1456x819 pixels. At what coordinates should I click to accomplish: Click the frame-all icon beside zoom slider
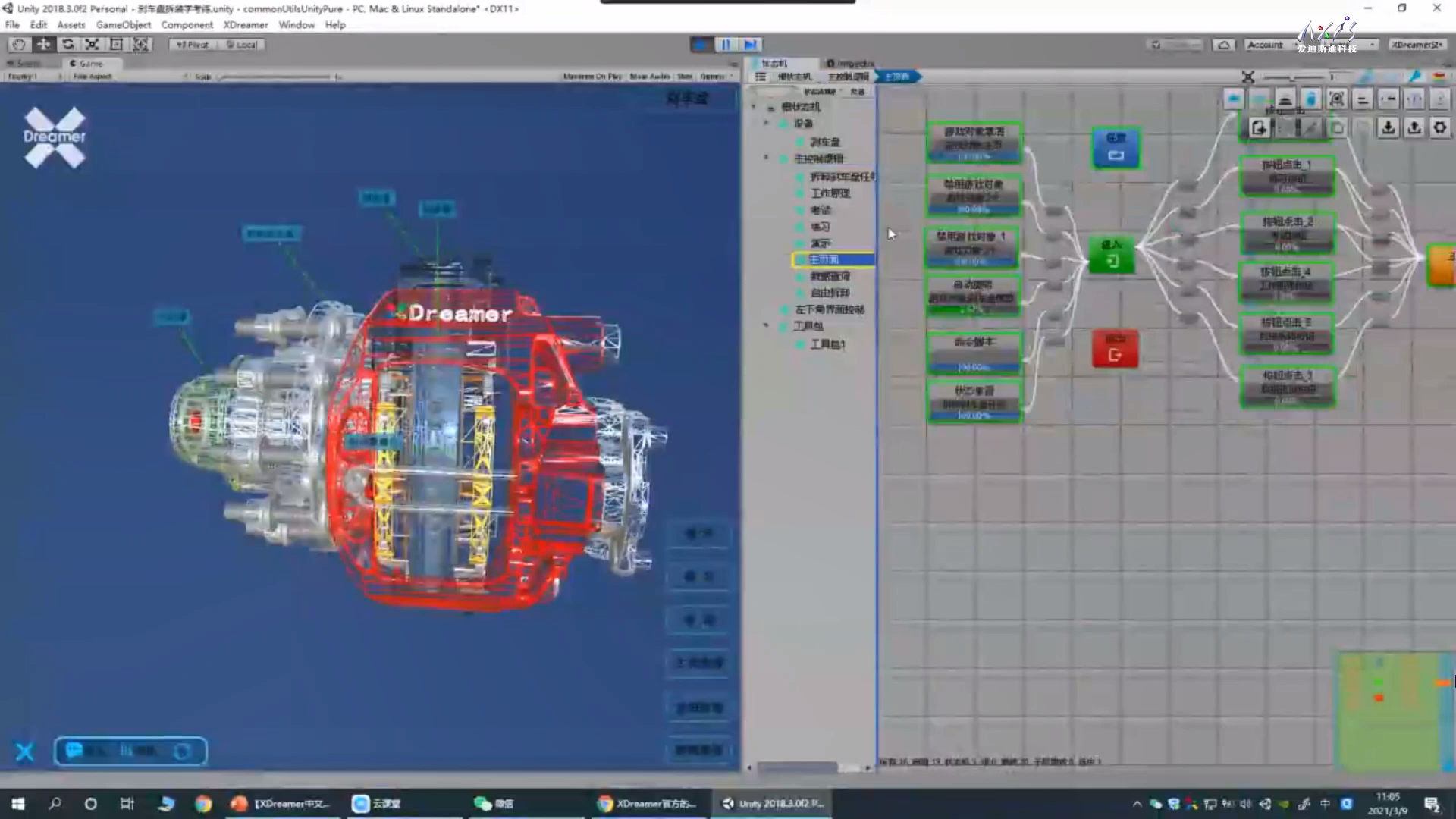click(x=1248, y=77)
